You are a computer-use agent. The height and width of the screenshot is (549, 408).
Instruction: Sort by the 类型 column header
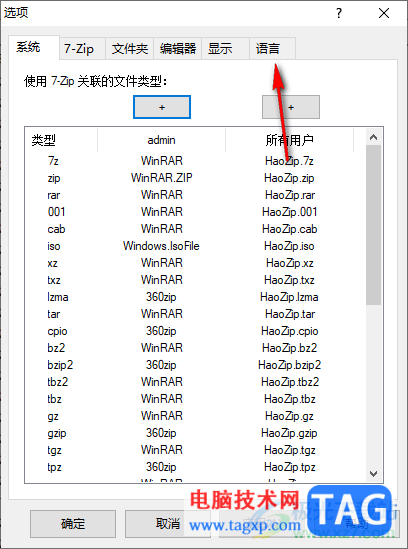coord(61,140)
